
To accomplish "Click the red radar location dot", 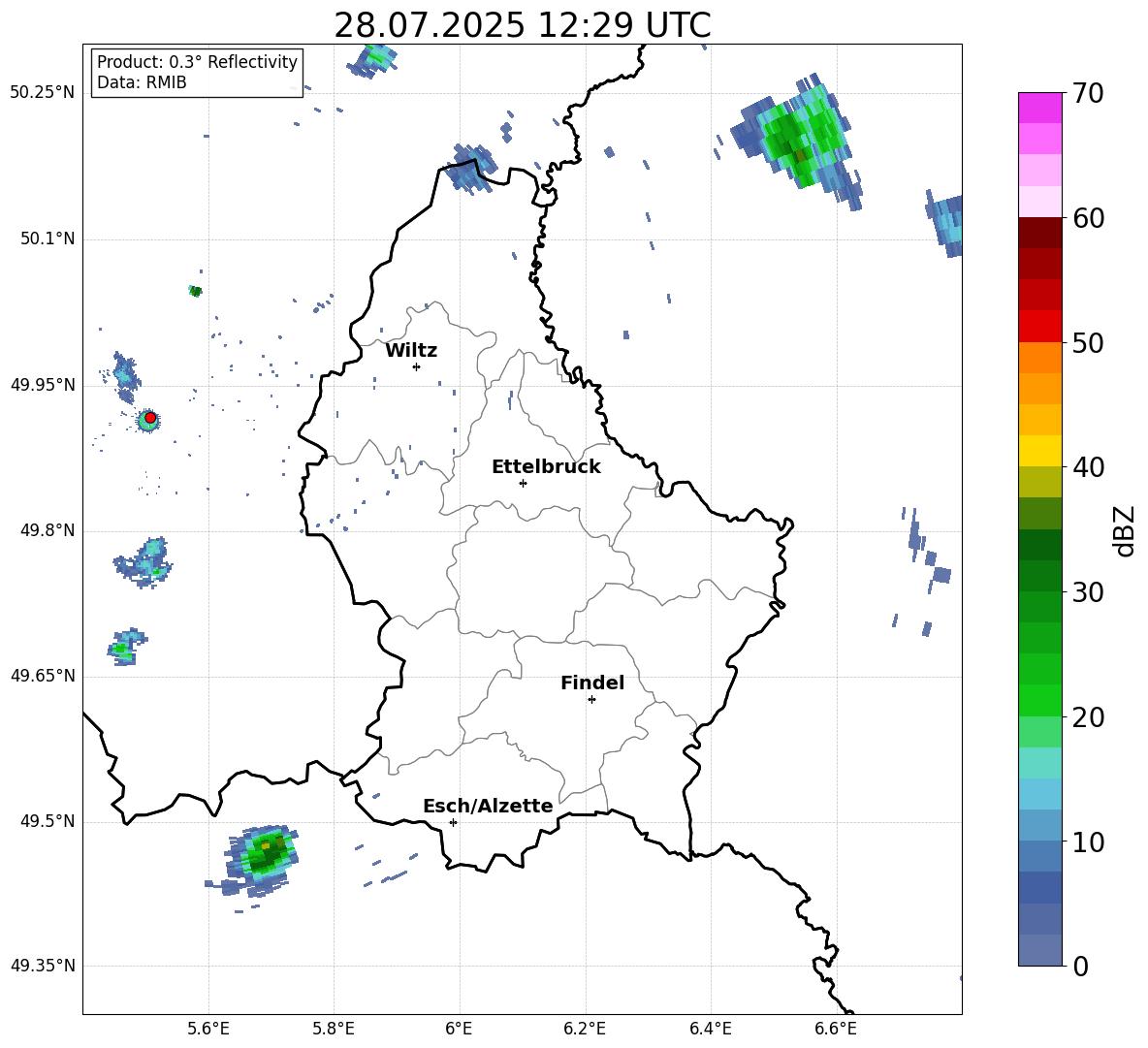I will (x=150, y=417).
